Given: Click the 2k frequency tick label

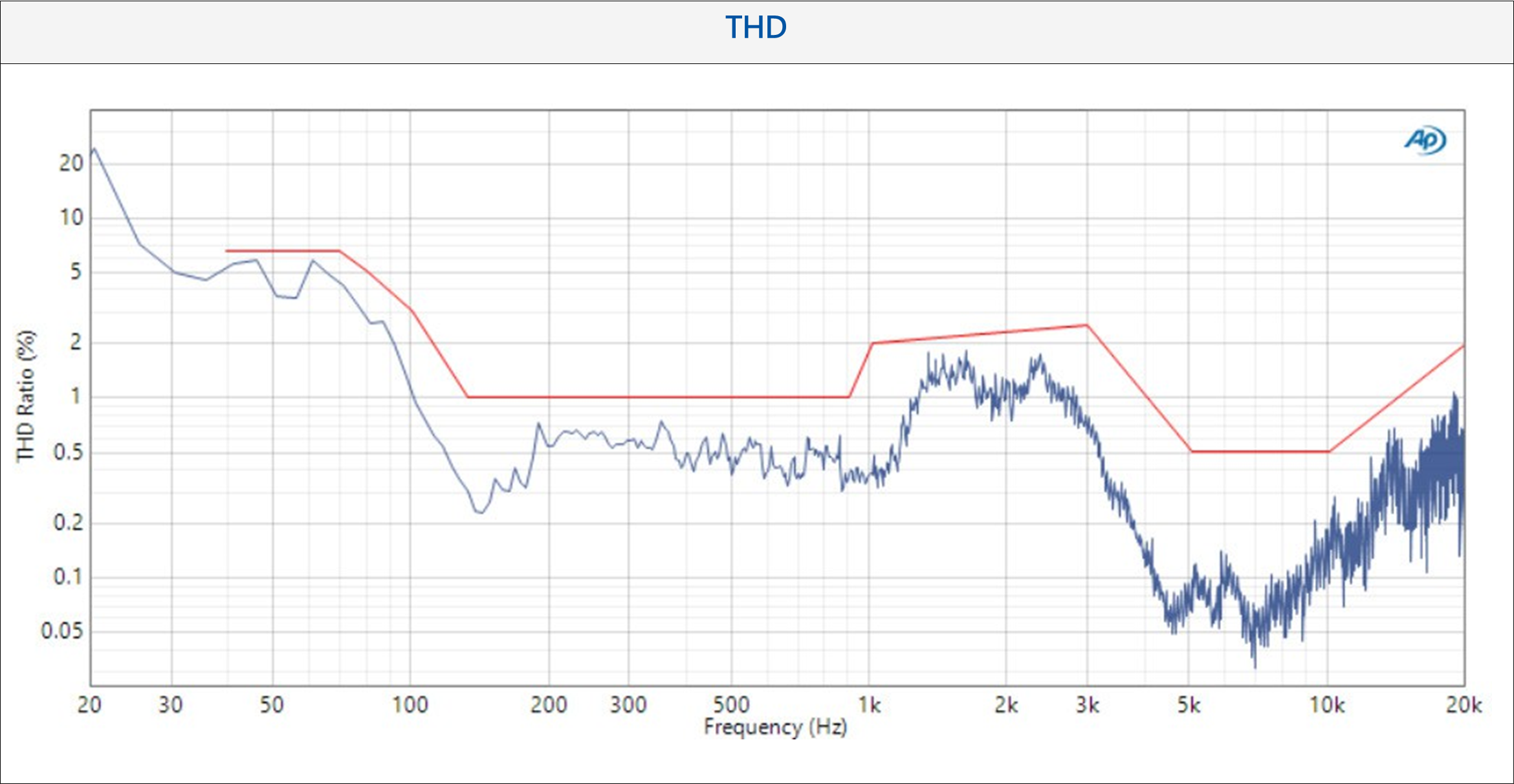Looking at the screenshot, I should click(x=1006, y=704).
